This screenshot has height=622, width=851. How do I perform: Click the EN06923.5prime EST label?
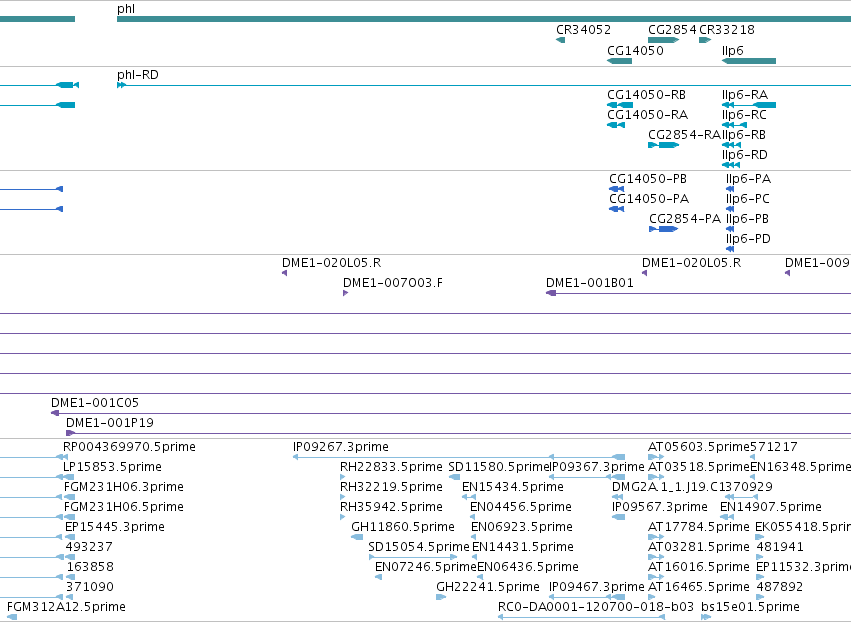(x=522, y=528)
